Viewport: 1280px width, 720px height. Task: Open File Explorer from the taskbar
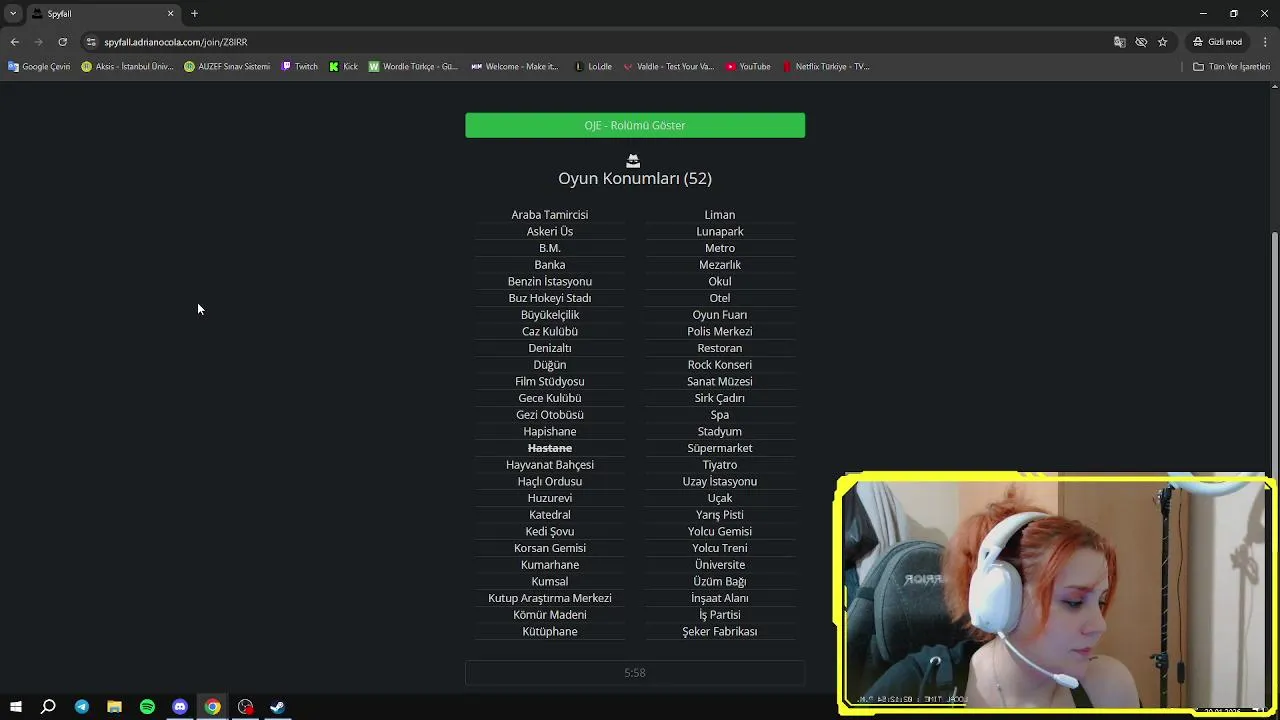pos(114,707)
